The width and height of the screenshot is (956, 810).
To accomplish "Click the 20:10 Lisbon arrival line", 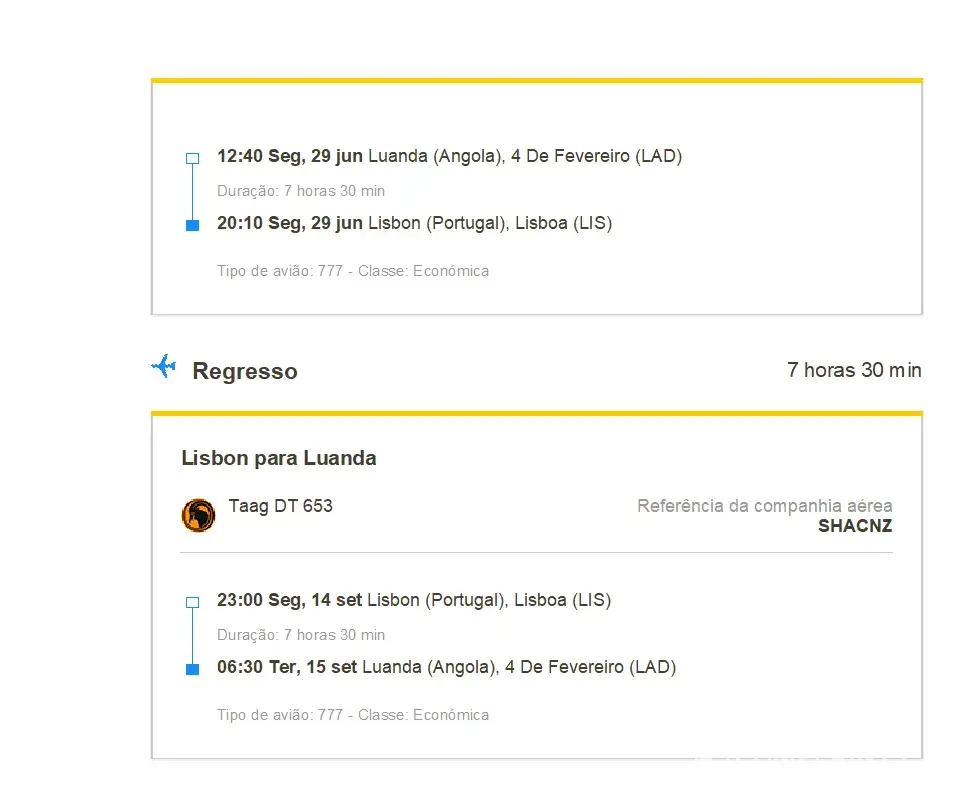I will tap(414, 223).
